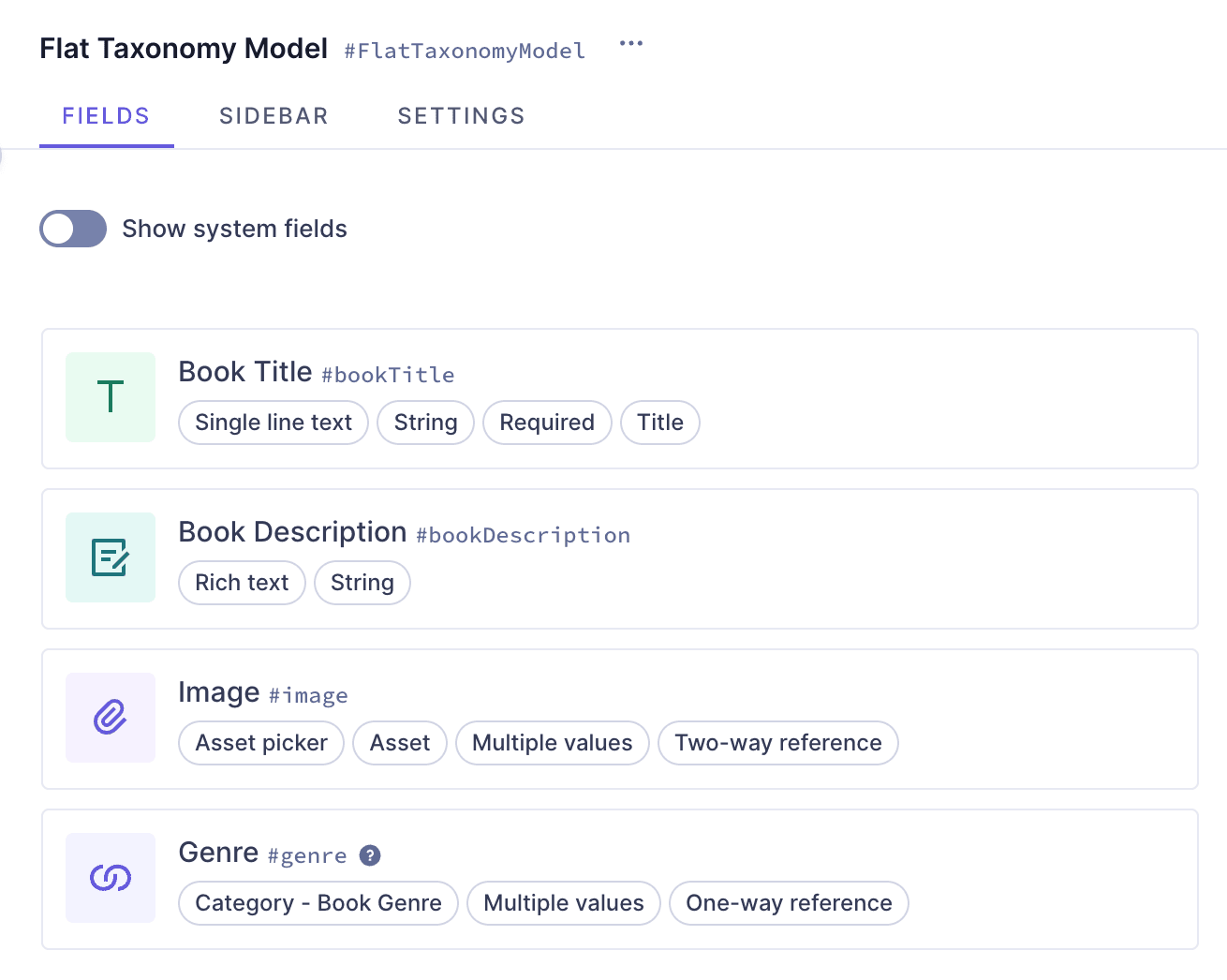This screenshot has width=1227, height=980.
Task: Click the Two-way reference badge on Image
Action: pos(777,743)
